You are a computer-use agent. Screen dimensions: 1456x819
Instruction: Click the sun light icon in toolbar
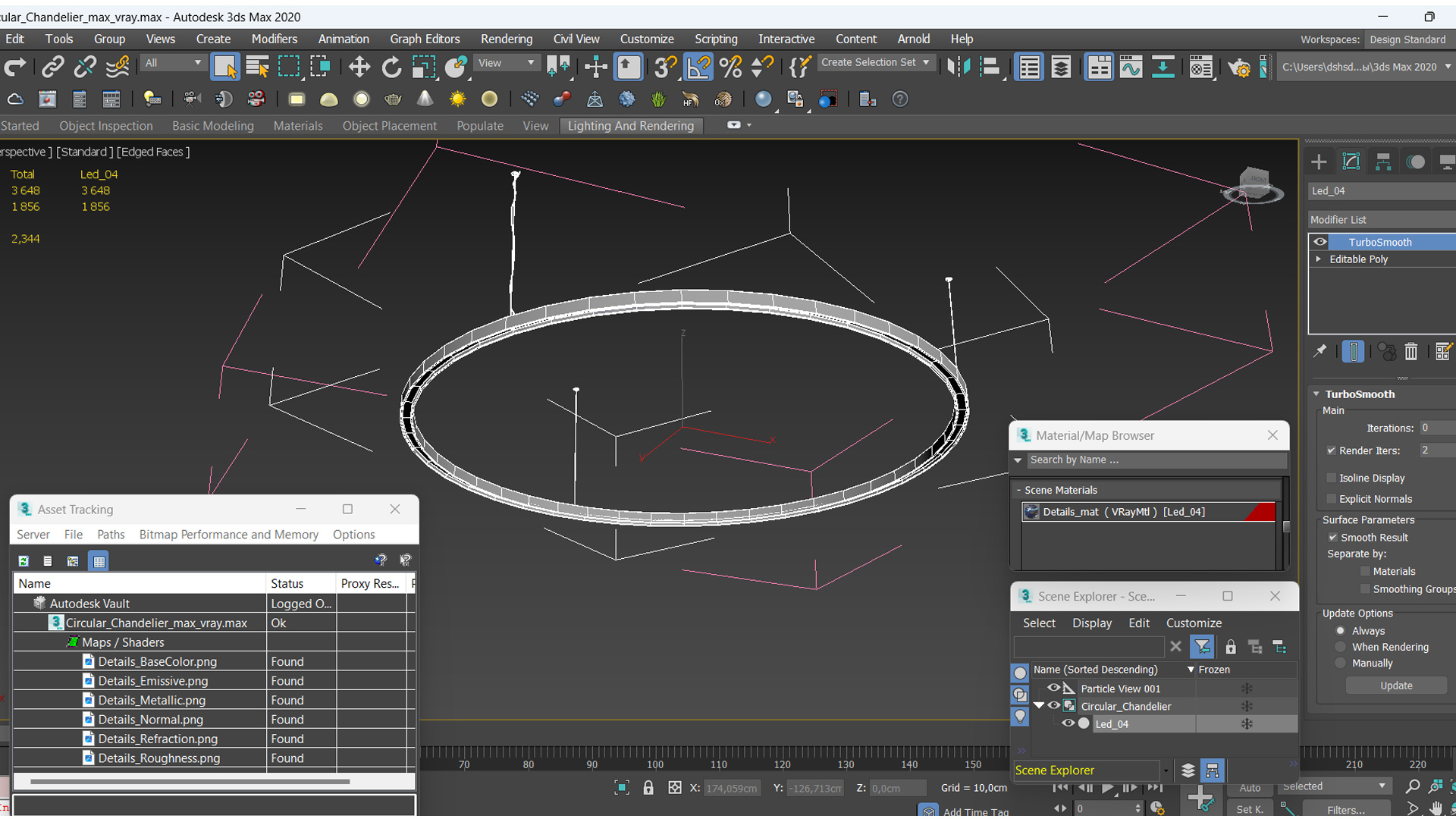pos(457,99)
